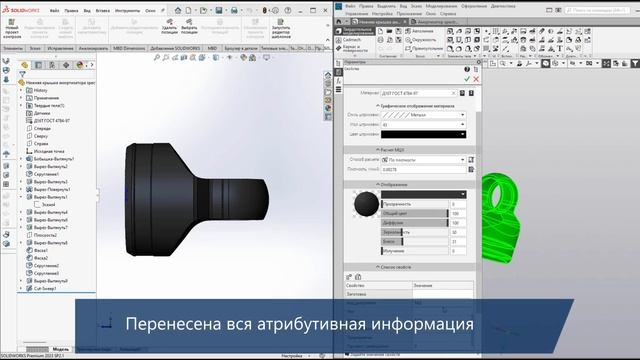The image size is (640, 360).
Task: Open the DisplayManager tab icon
Action: pyautogui.click(x=80, y=65)
